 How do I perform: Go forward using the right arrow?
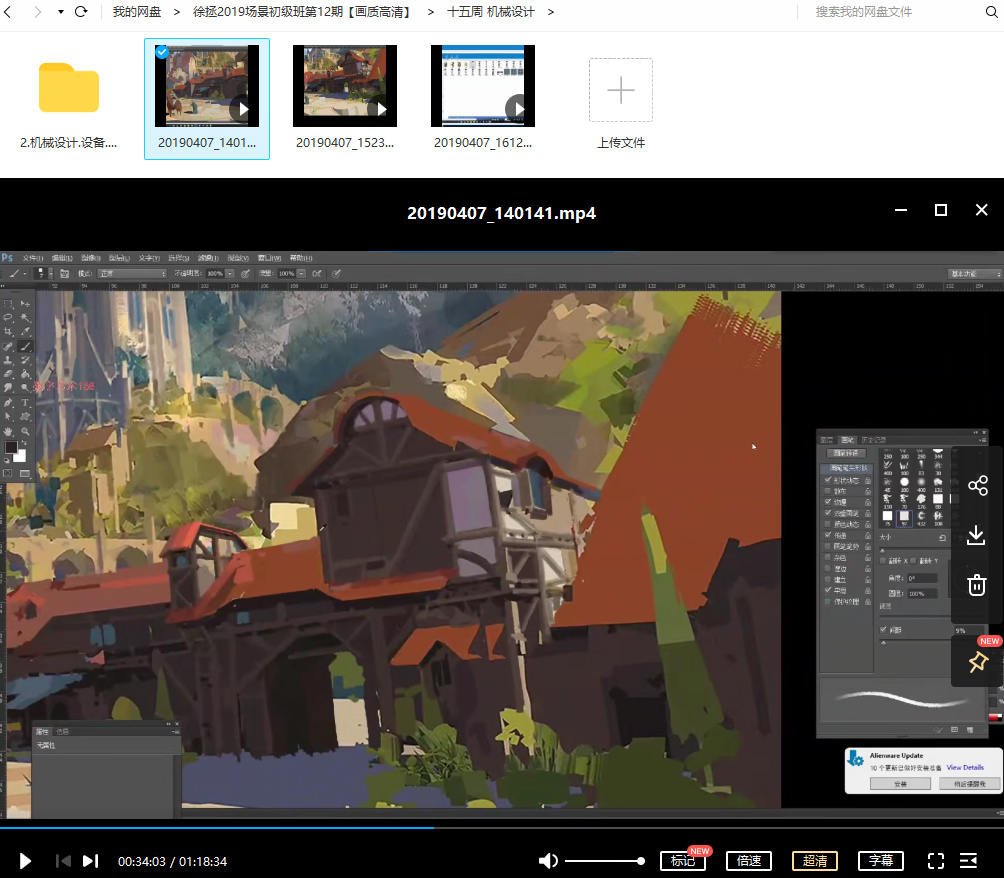click(x=38, y=12)
